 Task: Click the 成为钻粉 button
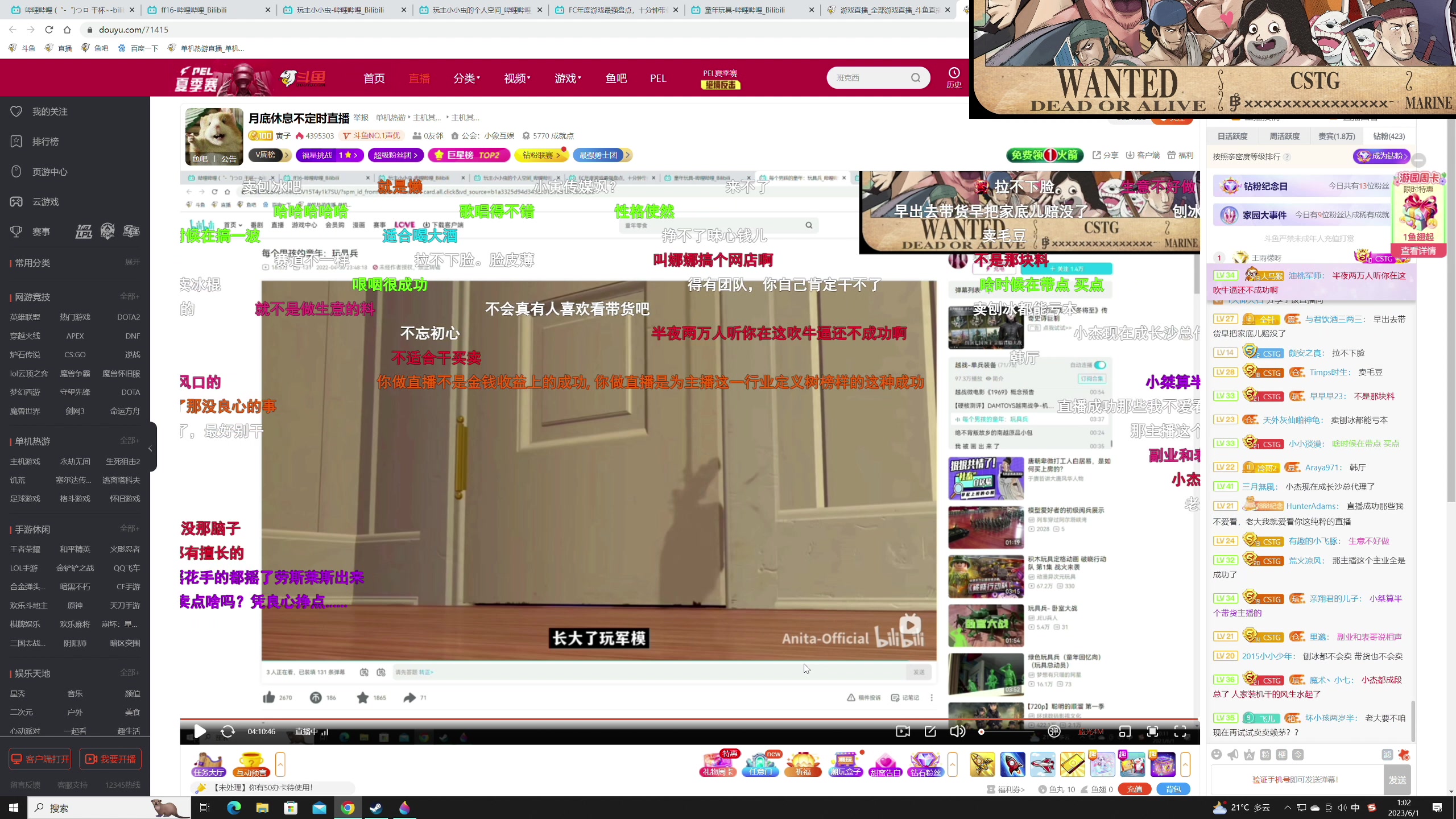coord(1381,156)
